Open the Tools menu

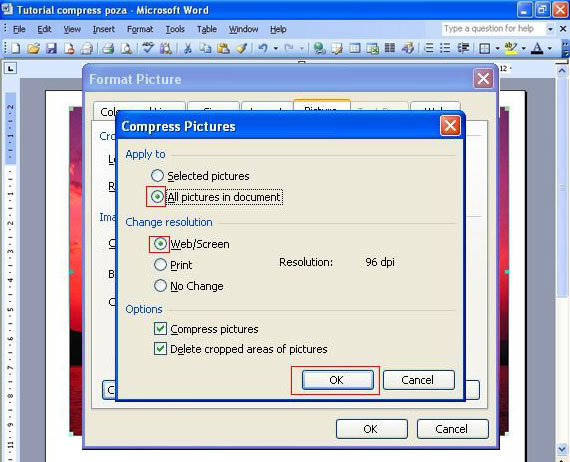pyautogui.click(x=175, y=29)
